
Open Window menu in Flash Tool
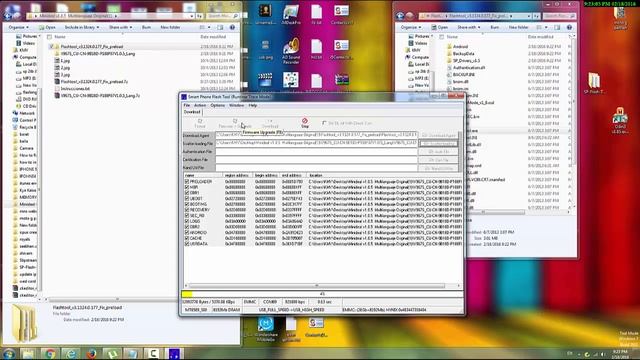[236, 105]
